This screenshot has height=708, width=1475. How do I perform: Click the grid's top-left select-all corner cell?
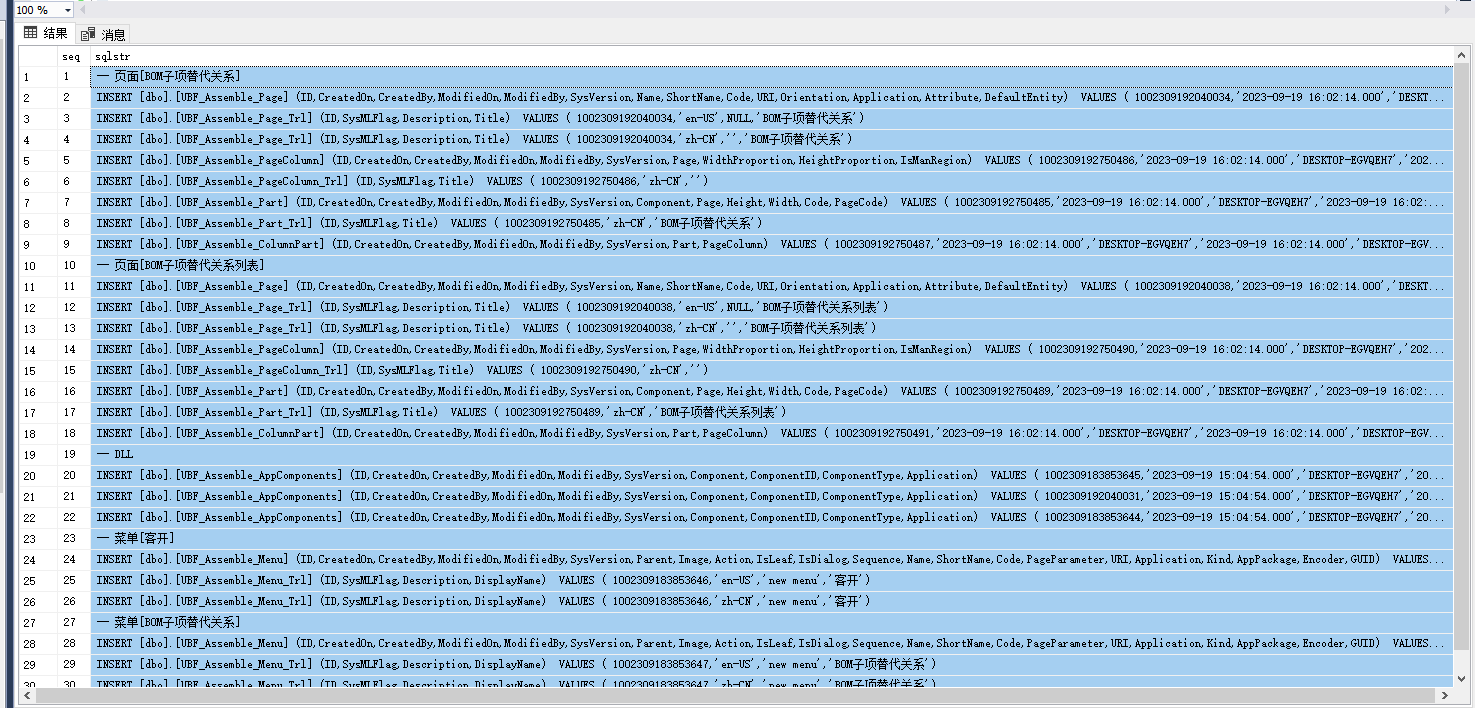[37, 57]
